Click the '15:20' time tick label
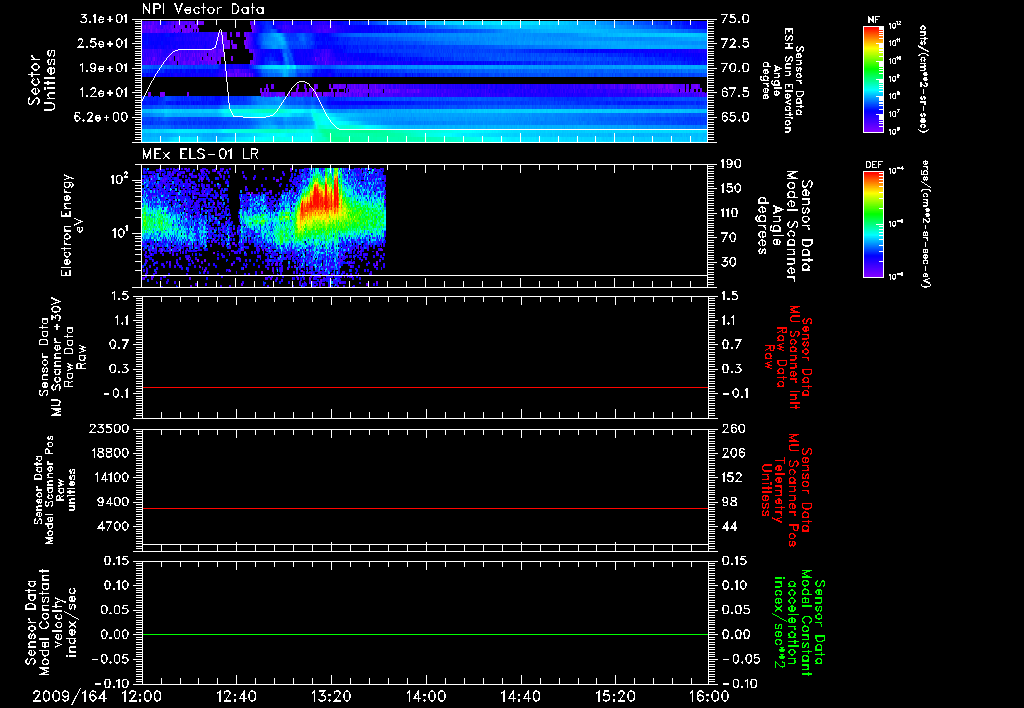The width and height of the screenshot is (1024, 708). (615, 696)
